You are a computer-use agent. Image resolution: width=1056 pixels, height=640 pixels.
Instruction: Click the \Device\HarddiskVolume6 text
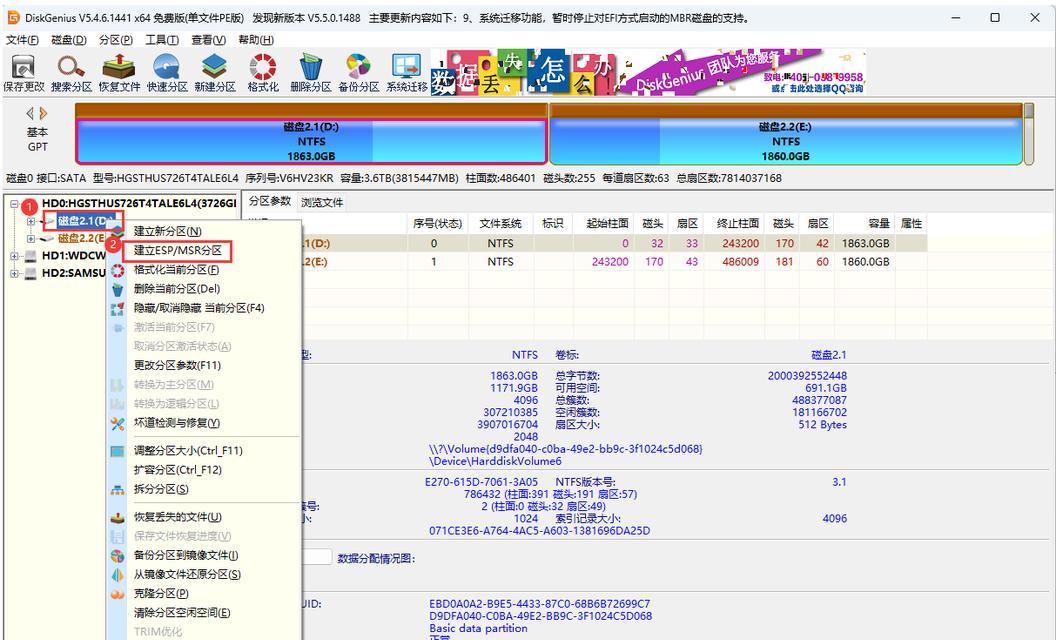point(495,461)
